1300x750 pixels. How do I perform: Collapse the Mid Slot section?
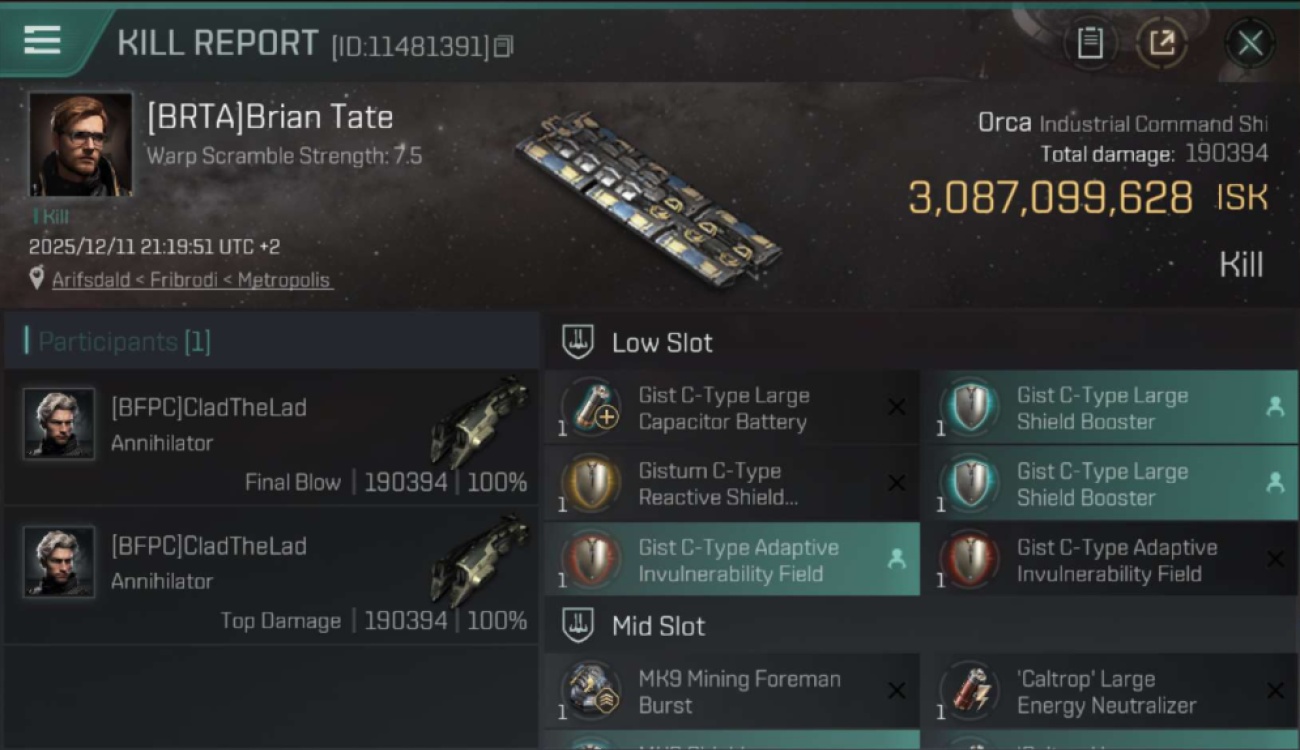coord(579,626)
